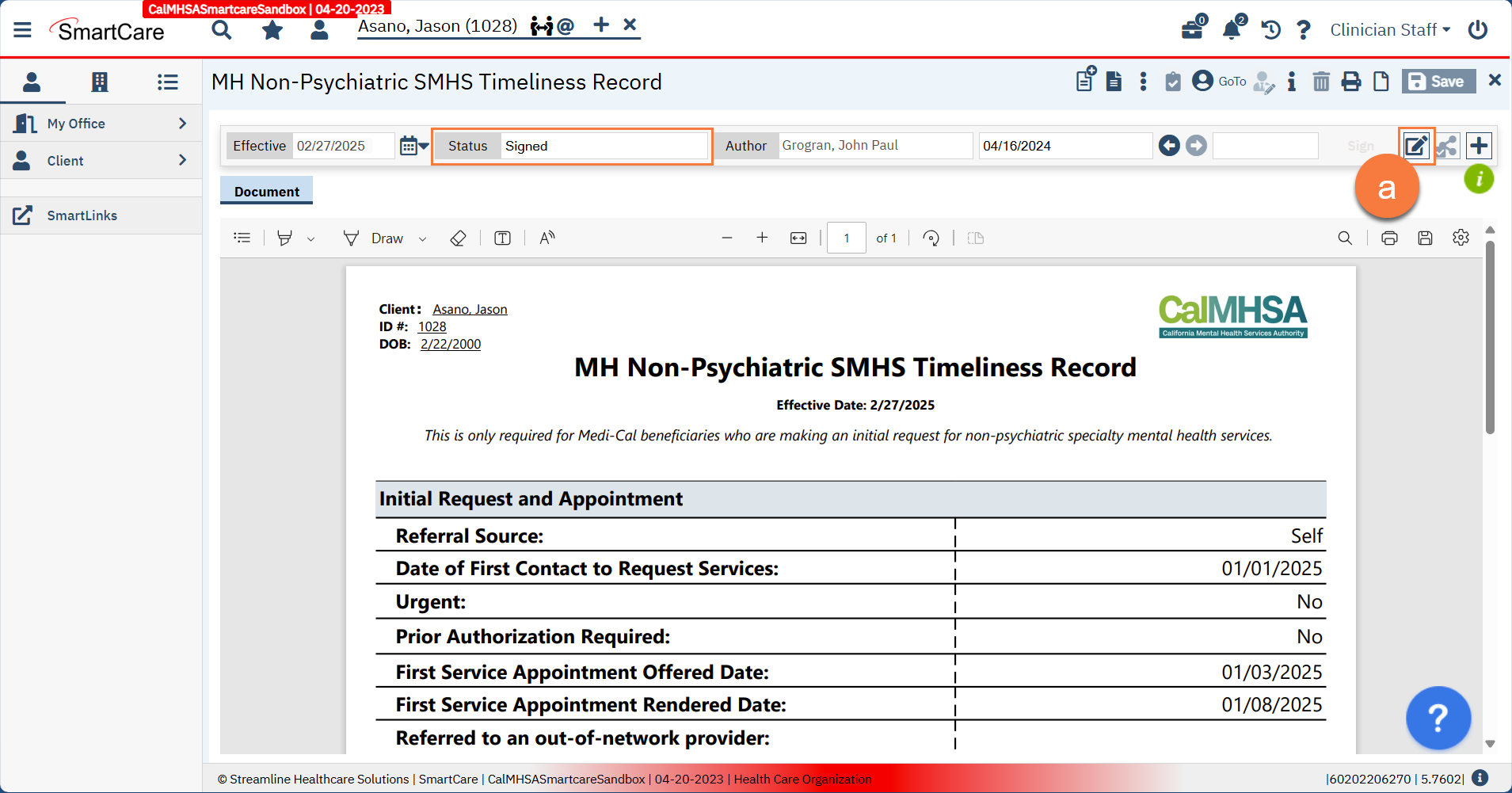This screenshot has width=1512, height=793.
Task: Open the notifications bell icon
Action: [x=1231, y=30]
